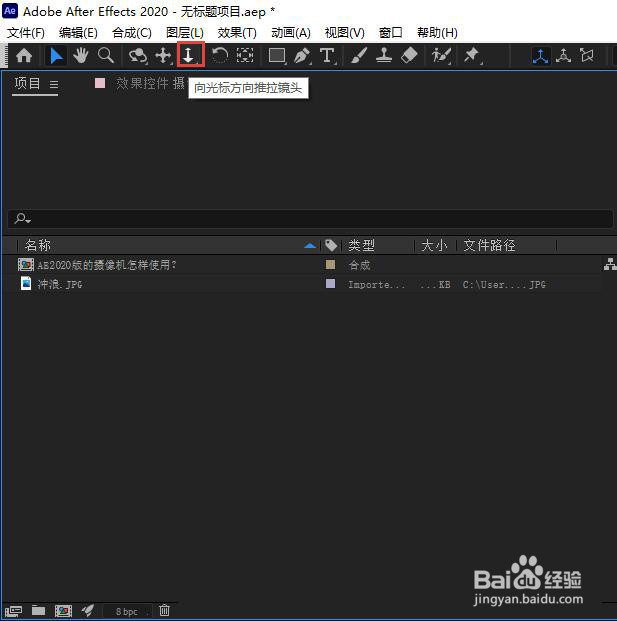The height and width of the screenshot is (621, 617).
Task: Click the C:\User....JPG file path cell
Action: point(504,284)
